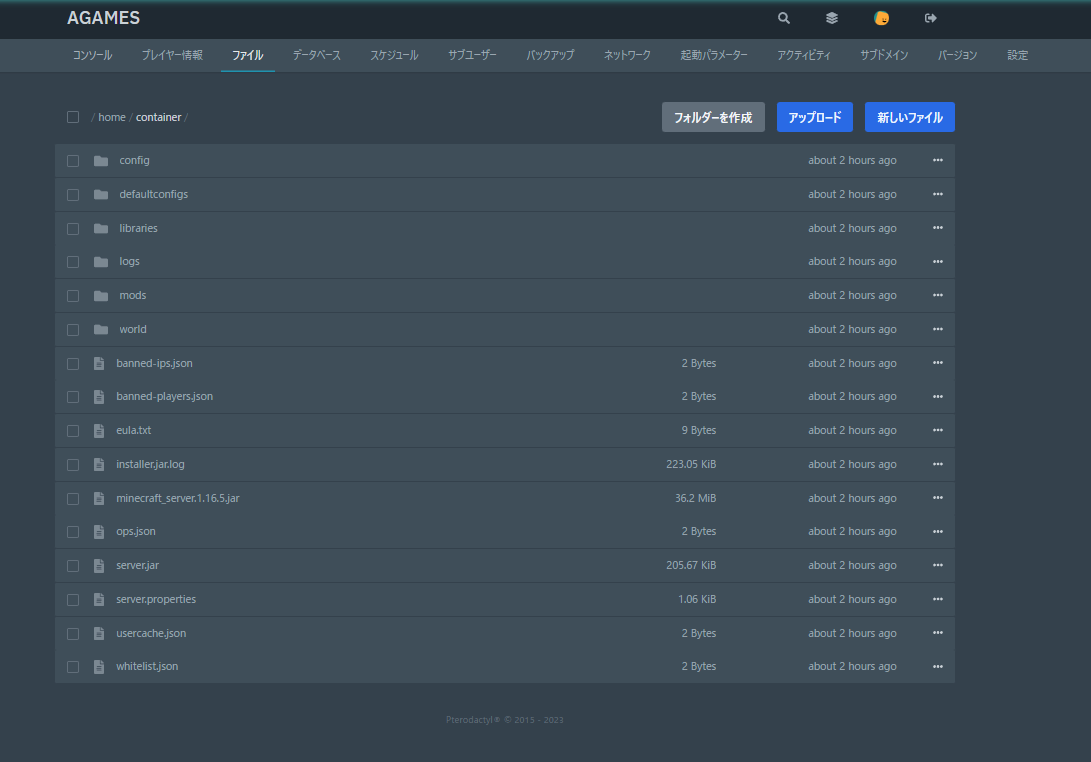
Task: Open the config folder icon
Action: click(100, 160)
